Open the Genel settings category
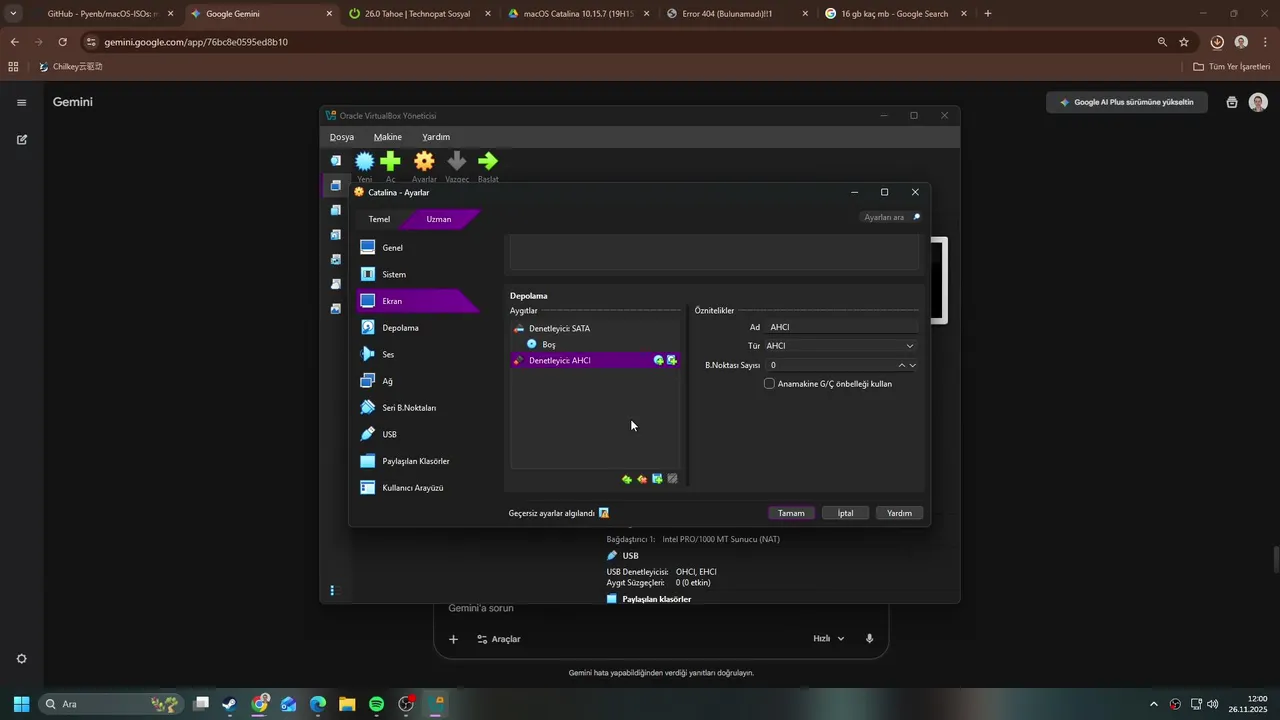This screenshot has width=1280, height=720. pyautogui.click(x=419, y=247)
